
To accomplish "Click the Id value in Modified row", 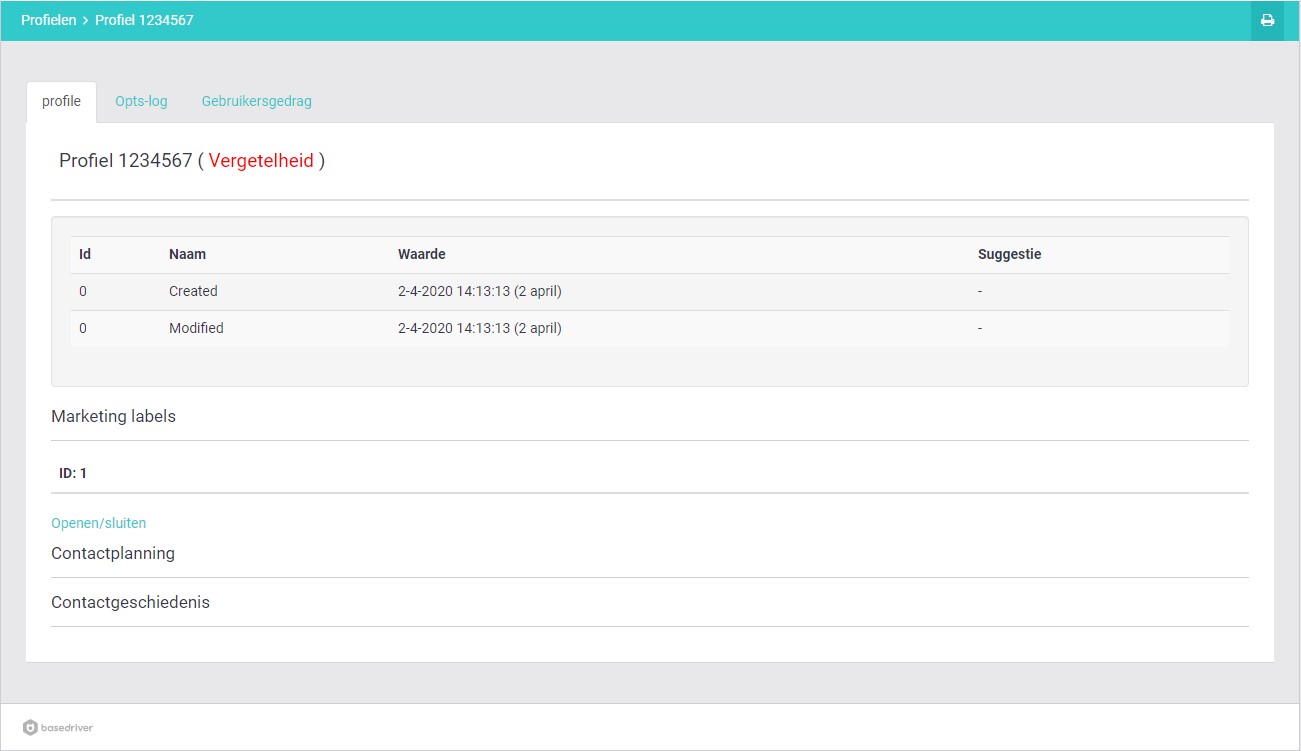I will tap(83, 328).
